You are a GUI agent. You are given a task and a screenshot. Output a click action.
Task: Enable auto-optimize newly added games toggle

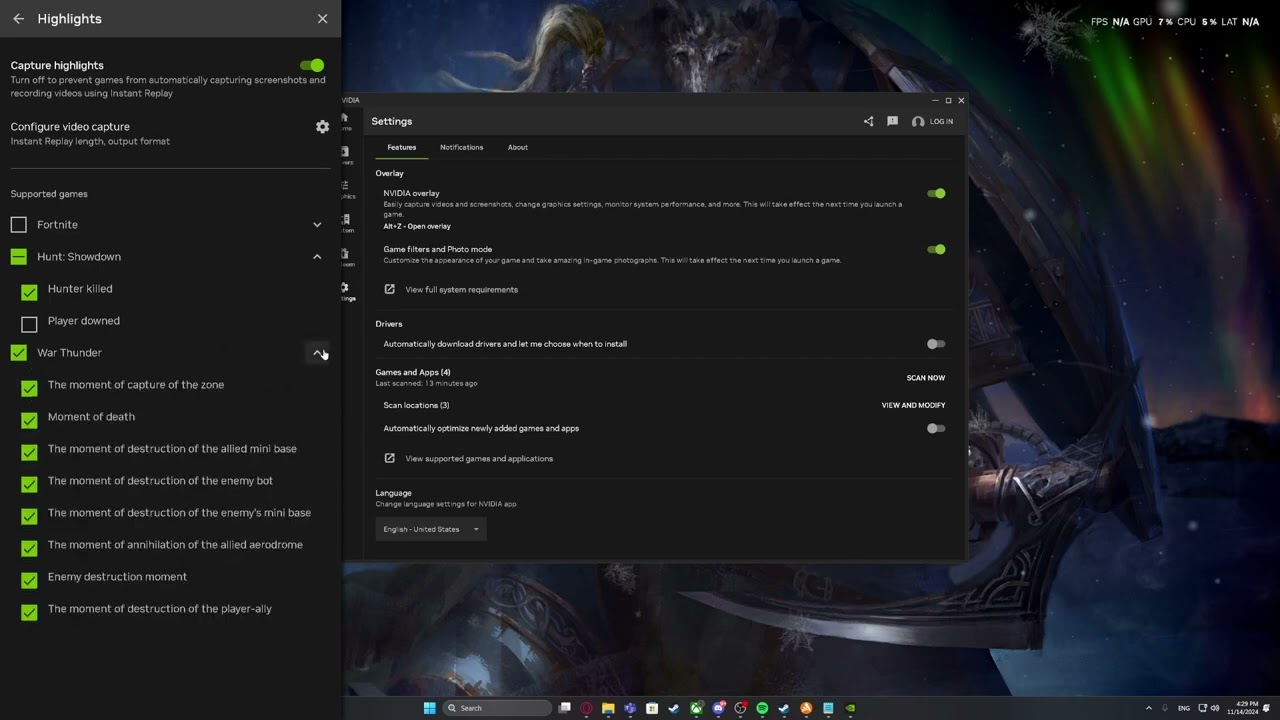(936, 428)
